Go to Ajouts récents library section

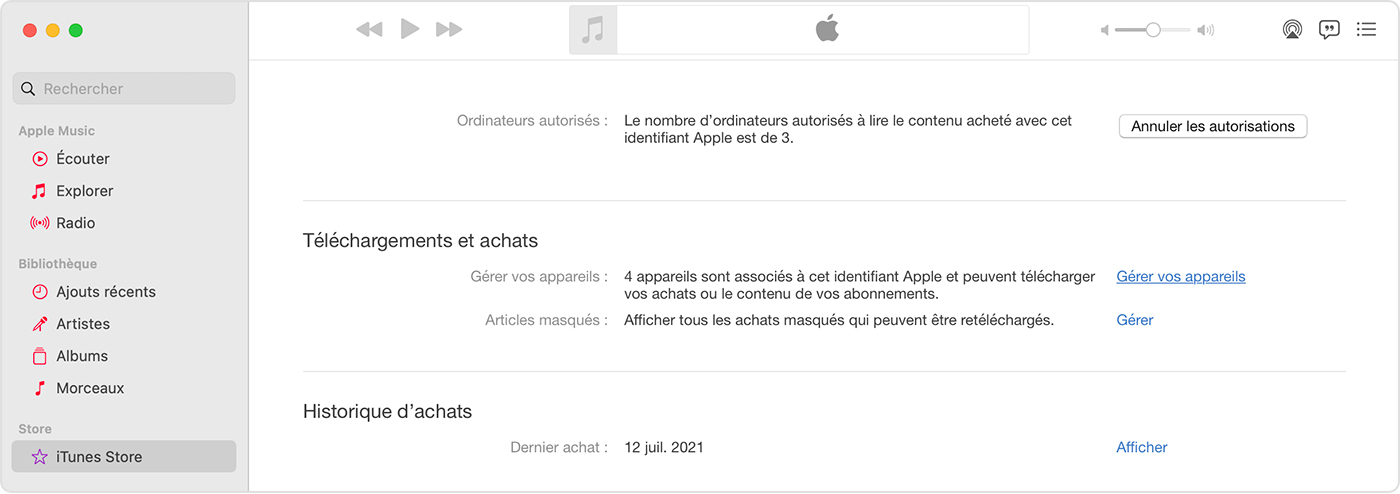pos(105,292)
